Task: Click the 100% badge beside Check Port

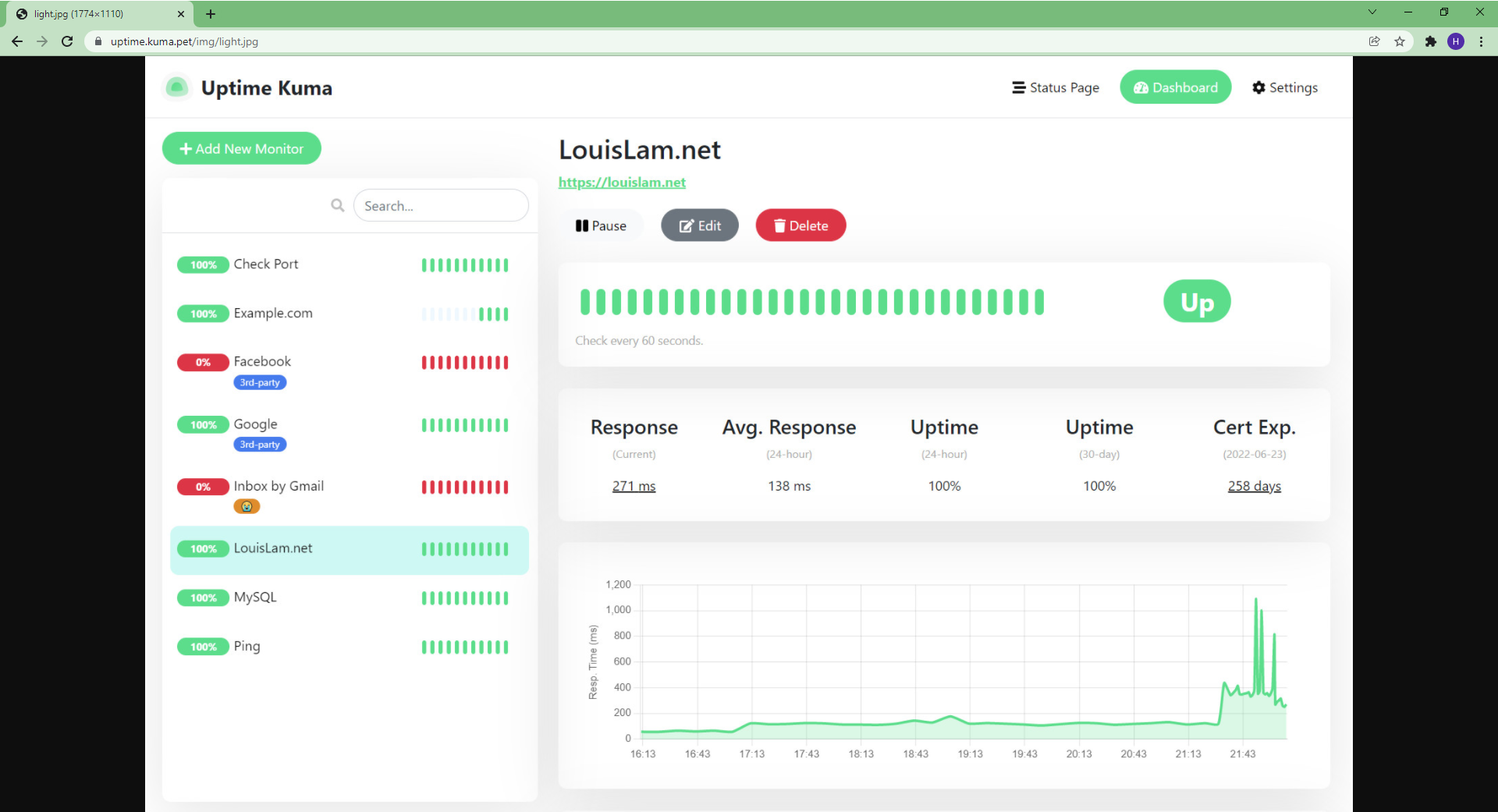Action: [203, 265]
